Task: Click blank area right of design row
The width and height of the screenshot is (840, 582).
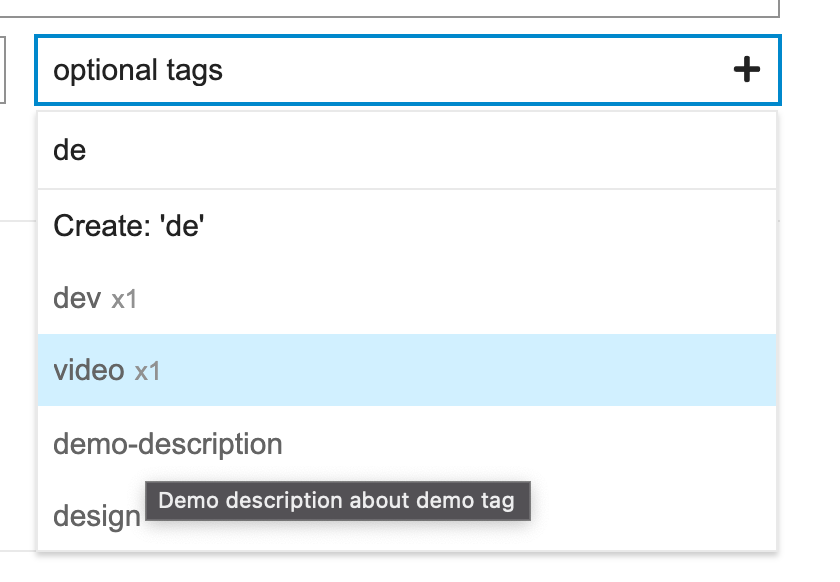Action: 654,516
